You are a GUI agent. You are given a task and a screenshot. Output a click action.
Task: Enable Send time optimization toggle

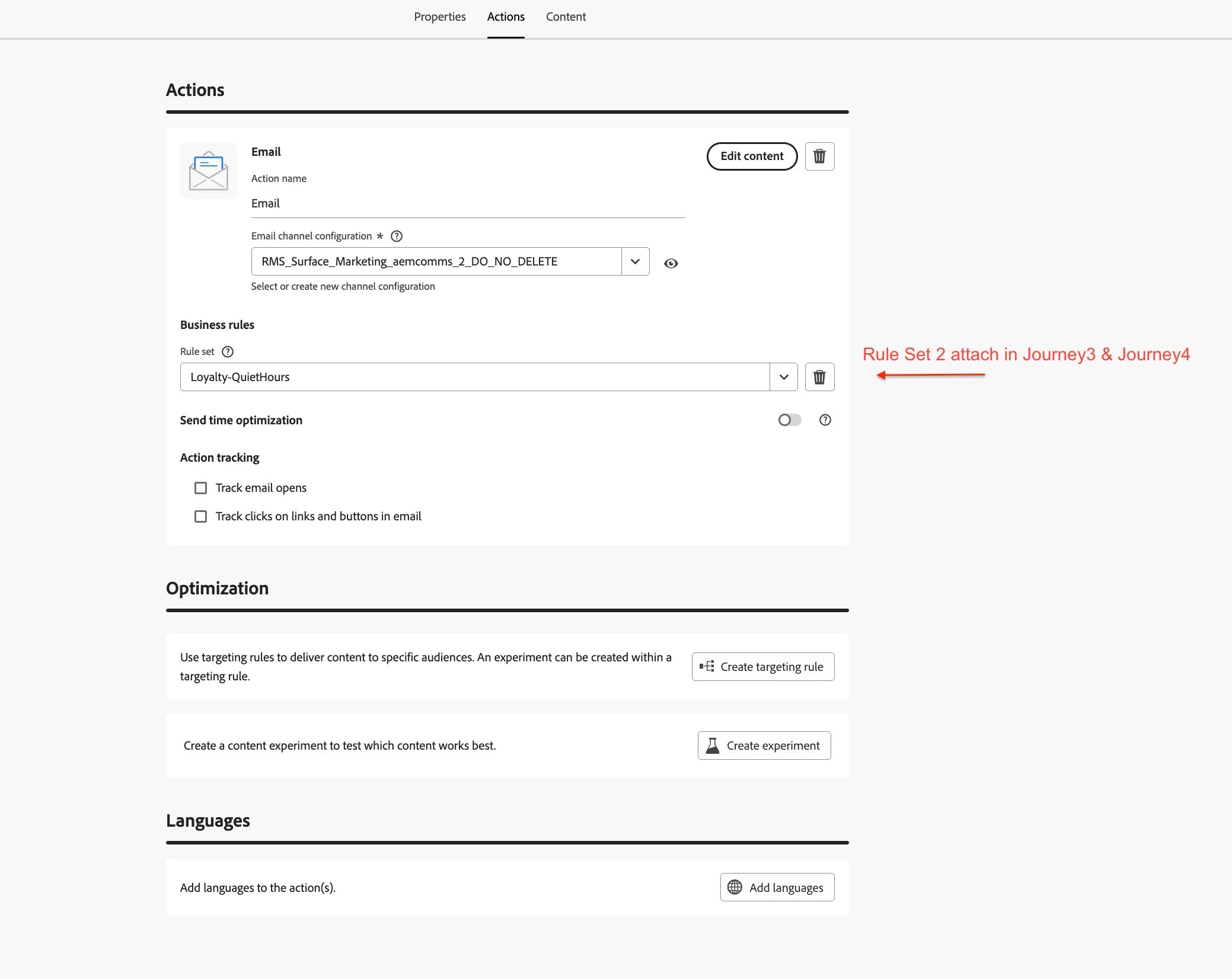(789, 420)
